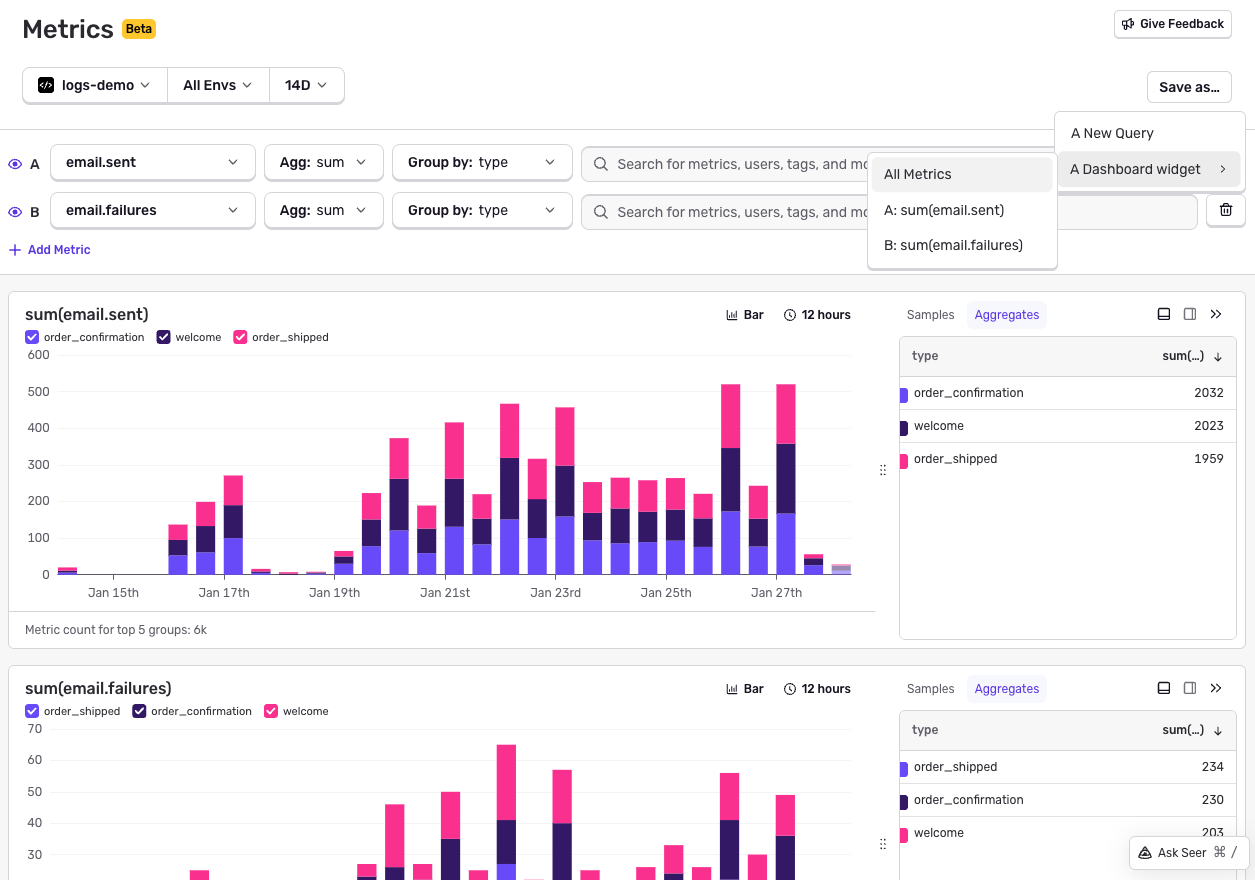
Task: Open the A Dashboard widget submenu
Action: 1148,169
